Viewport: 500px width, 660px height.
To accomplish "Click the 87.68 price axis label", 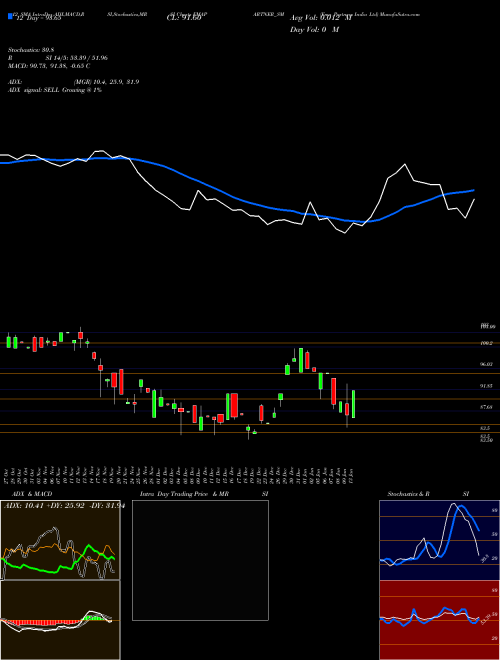I will pos(487,407).
